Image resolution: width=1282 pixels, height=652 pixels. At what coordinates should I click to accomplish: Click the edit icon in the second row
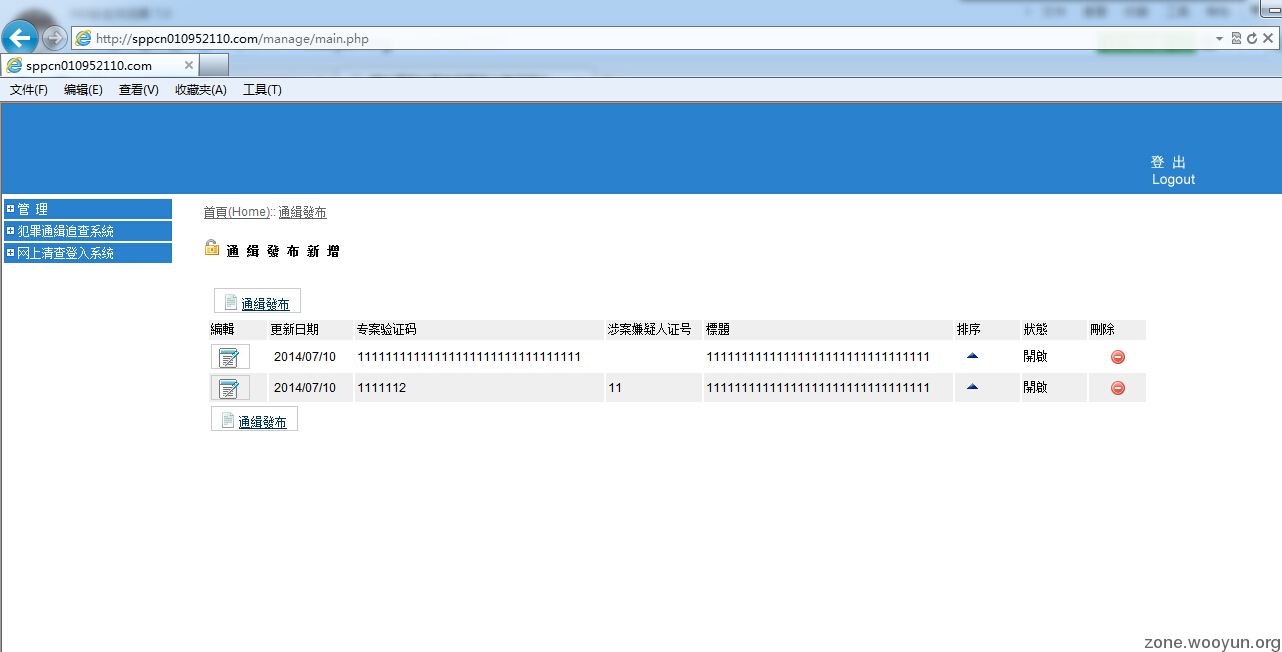coord(229,388)
